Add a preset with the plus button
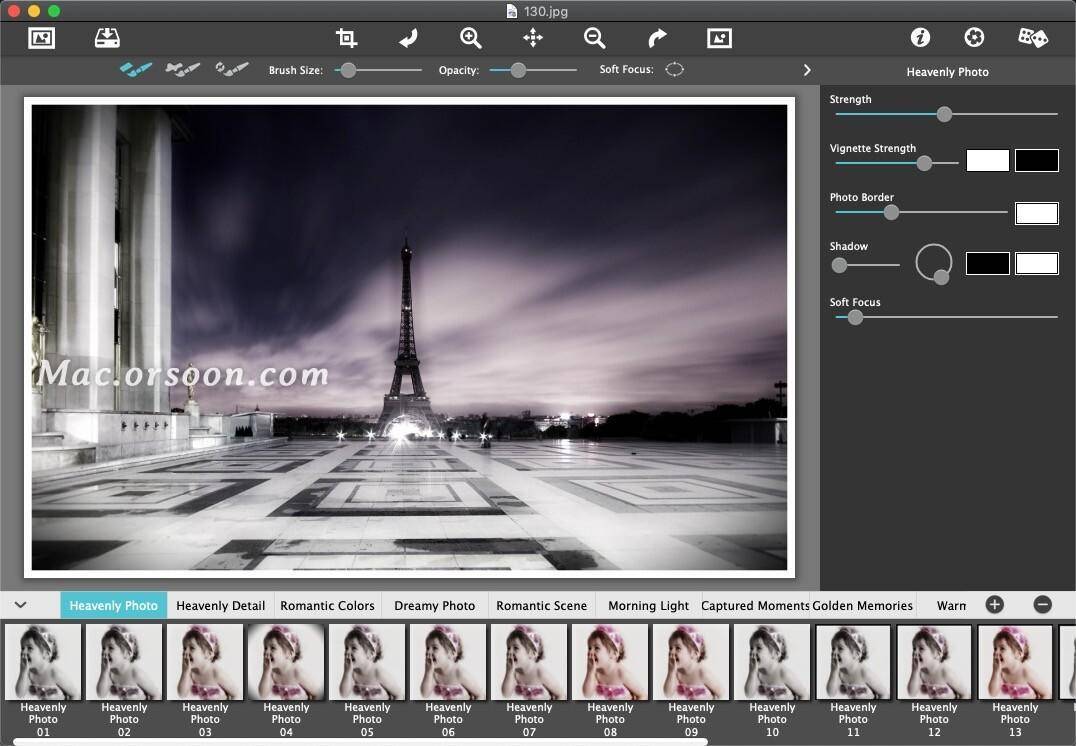 tap(994, 604)
